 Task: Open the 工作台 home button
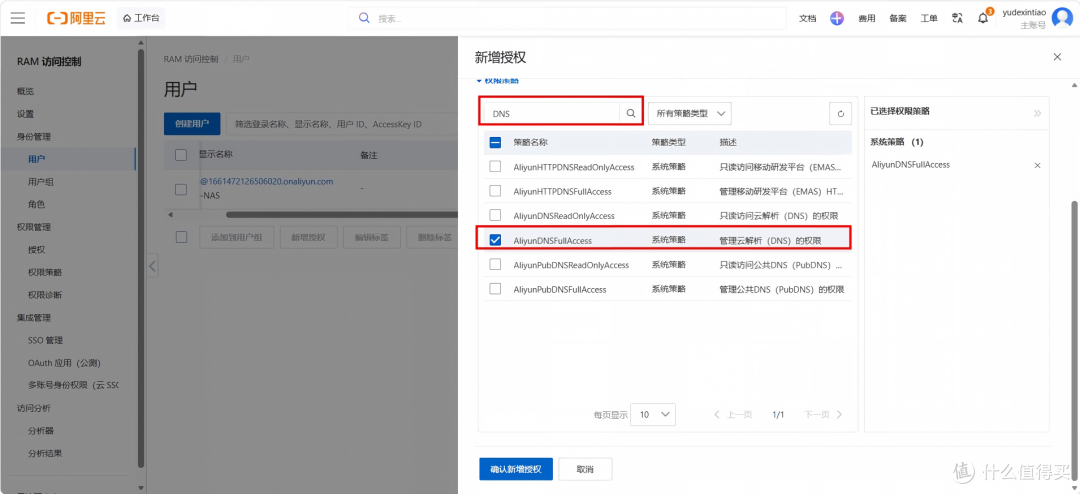[141, 18]
